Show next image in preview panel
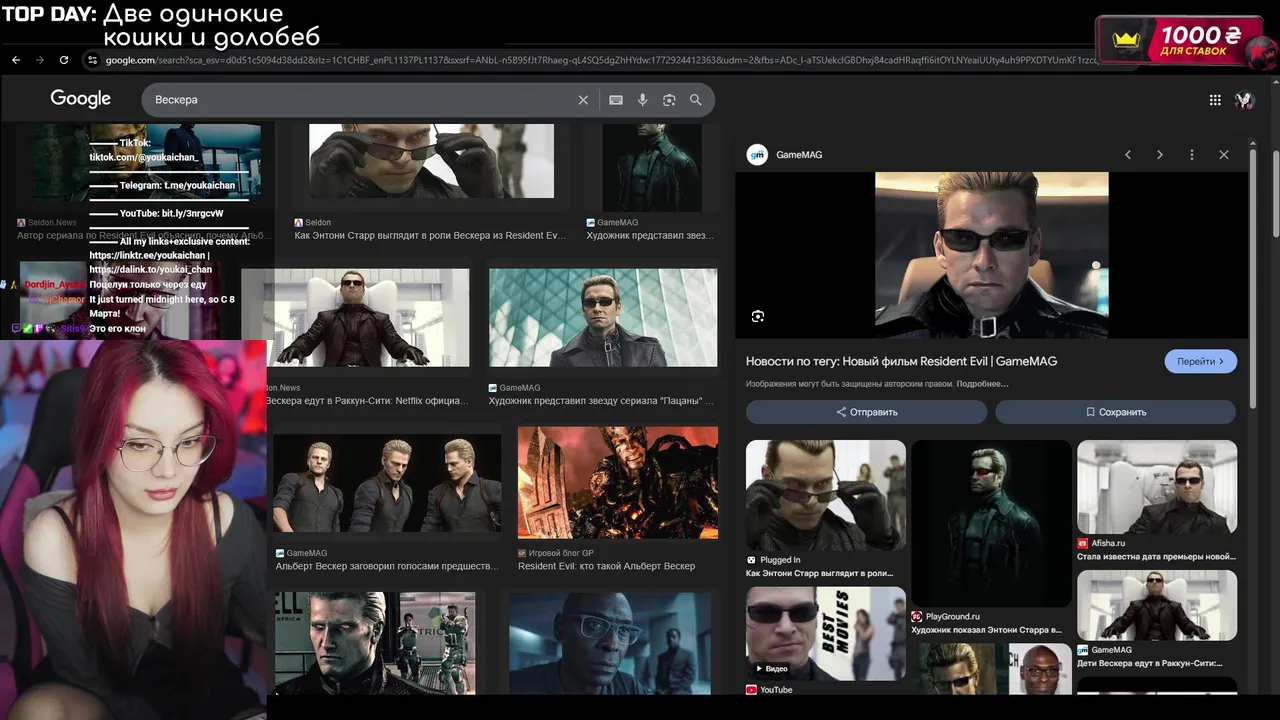 (x=1160, y=155)
